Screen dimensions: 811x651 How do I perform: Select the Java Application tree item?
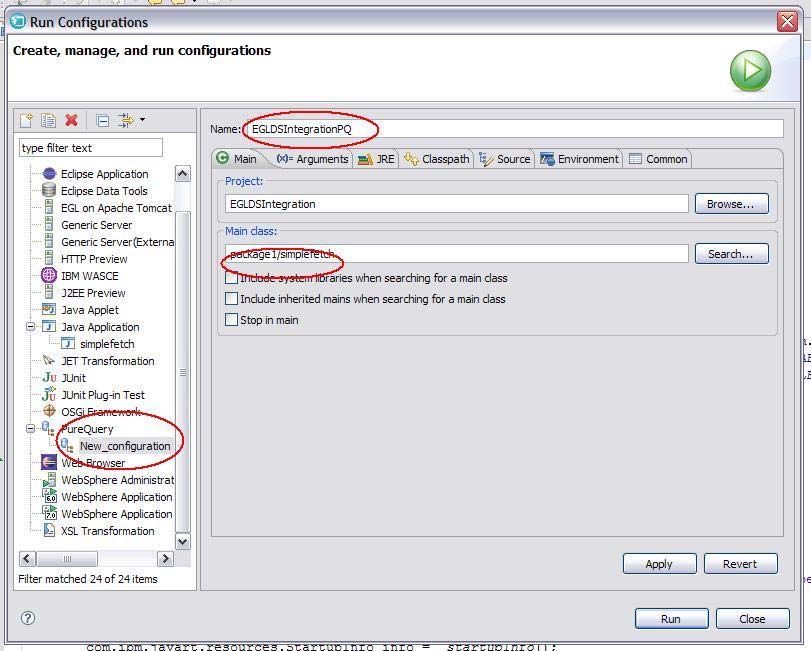pyautogui.click(x=100, y=327)
